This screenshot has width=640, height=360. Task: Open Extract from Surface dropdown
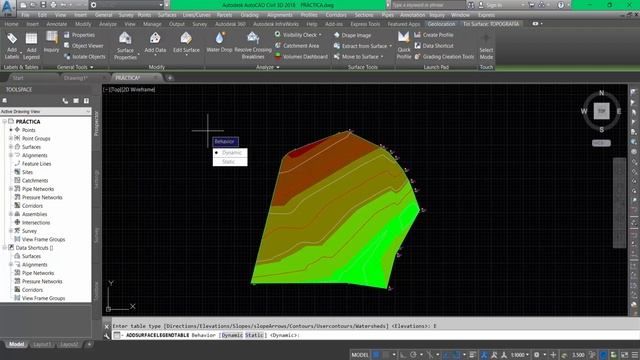click(362, 46)
